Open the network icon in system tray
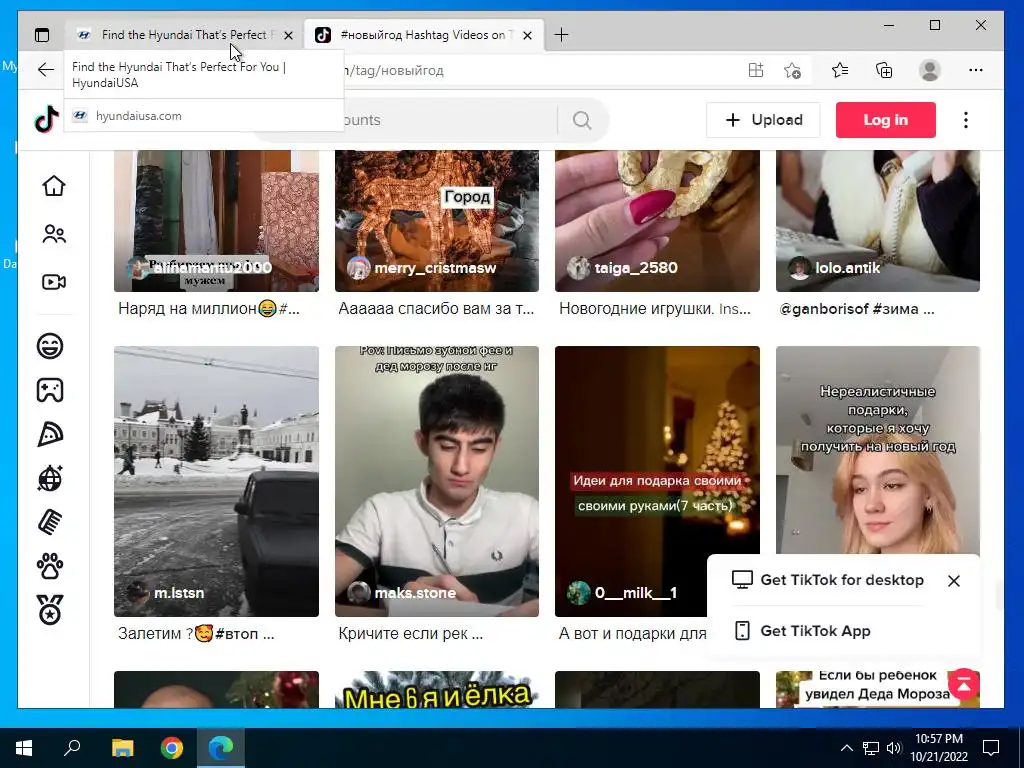Image resolution: width=1024 pixels, height=768 pixels. pos(871,748)
